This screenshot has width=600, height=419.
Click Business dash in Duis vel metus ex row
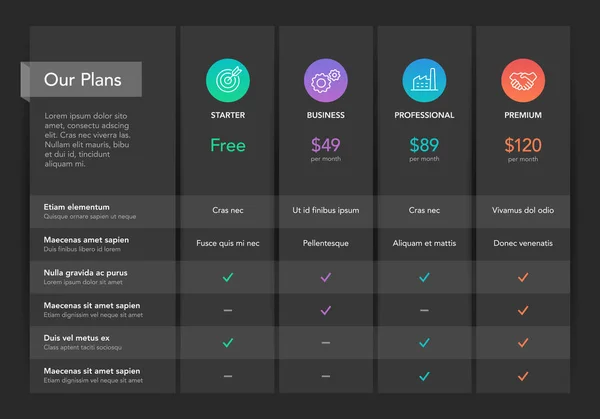pyautogui.click(x=326, y=343)
